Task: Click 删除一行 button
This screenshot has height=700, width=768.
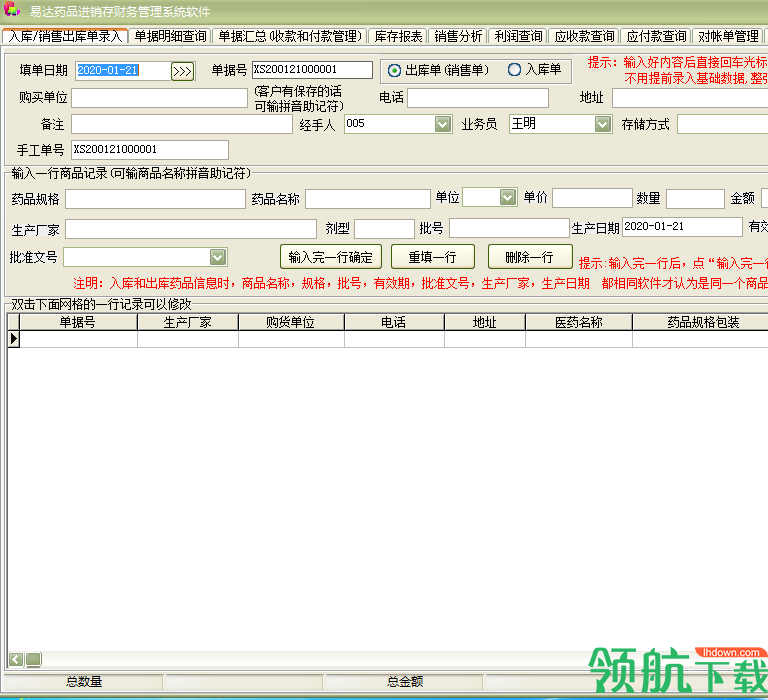Action: [x=529, y=257]
